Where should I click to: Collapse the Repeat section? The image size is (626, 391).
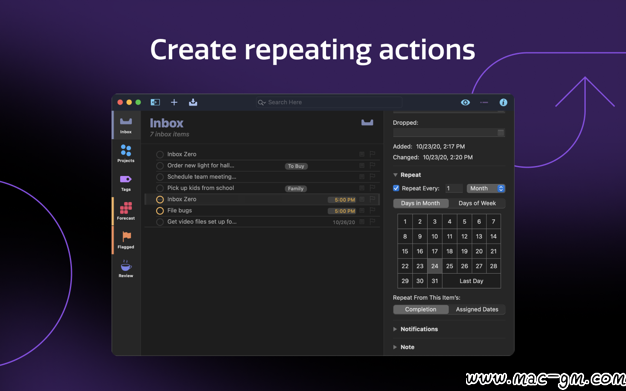pos(395,175)
